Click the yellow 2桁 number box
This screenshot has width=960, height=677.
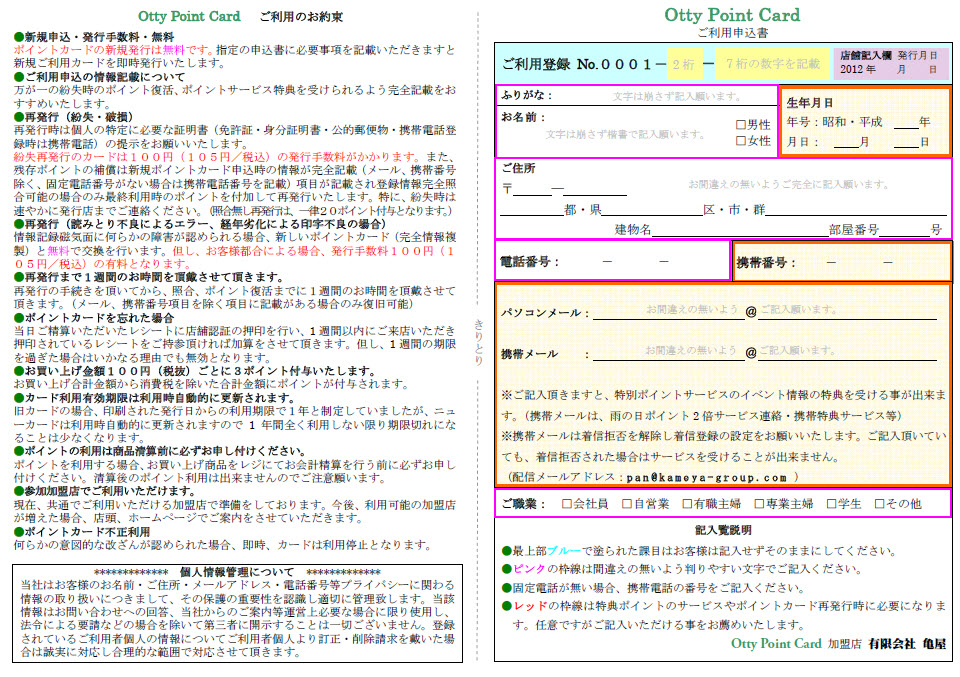[684, 64]
